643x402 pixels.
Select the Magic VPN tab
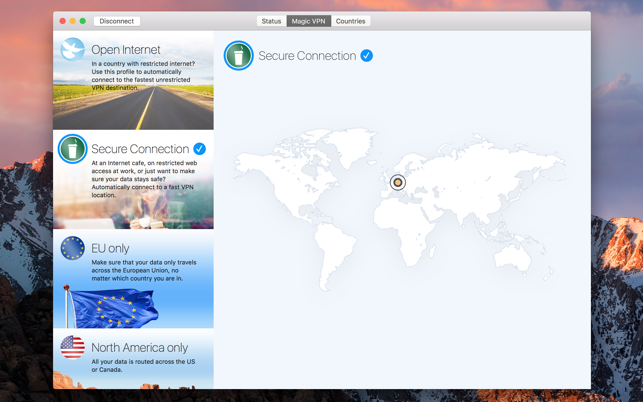(x=308, y=21)
